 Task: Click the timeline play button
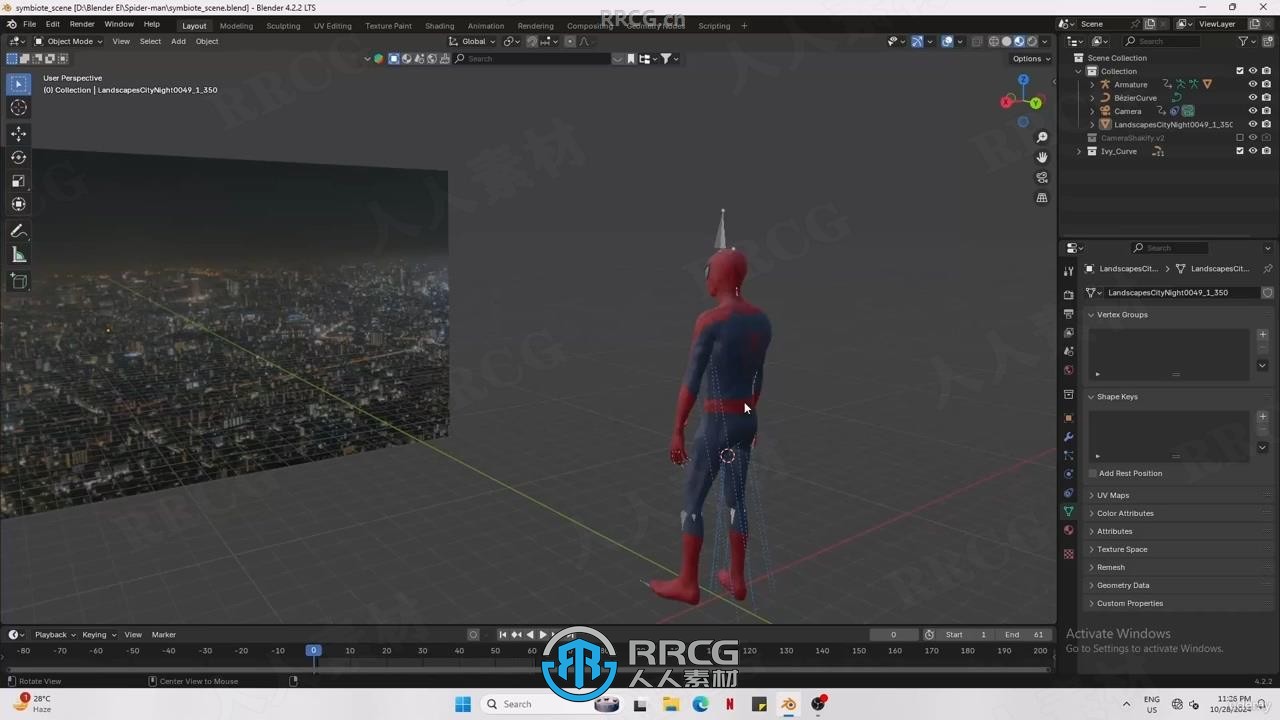tap(543, 634)
